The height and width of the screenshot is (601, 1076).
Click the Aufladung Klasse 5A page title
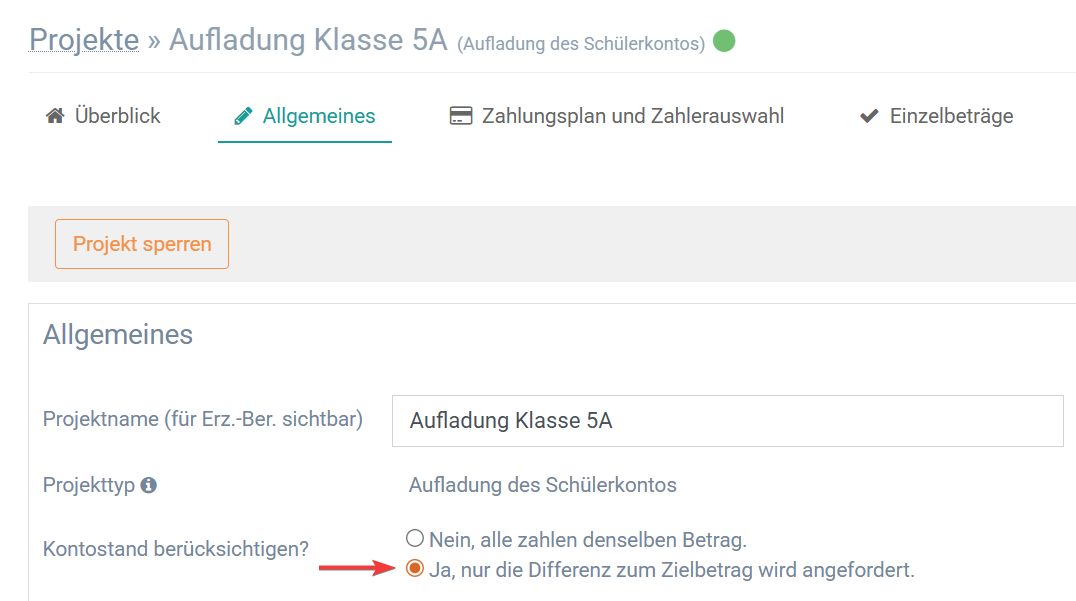(308, 40)
